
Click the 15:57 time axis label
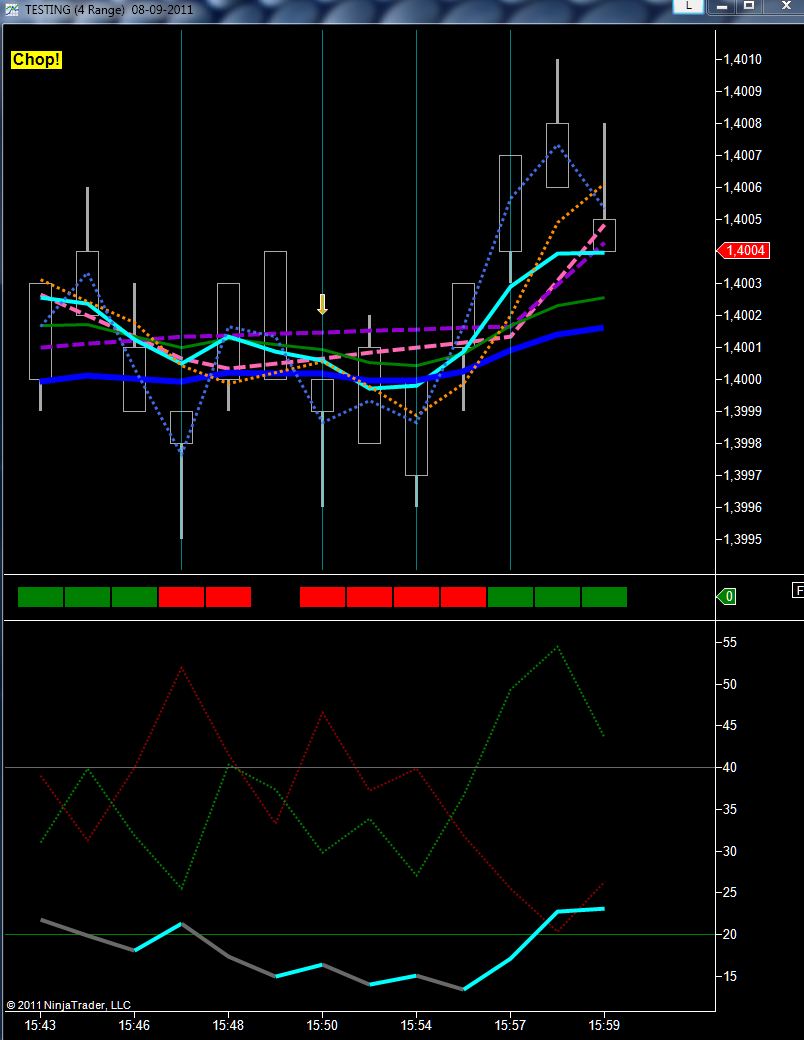[x=510, y=1025]
